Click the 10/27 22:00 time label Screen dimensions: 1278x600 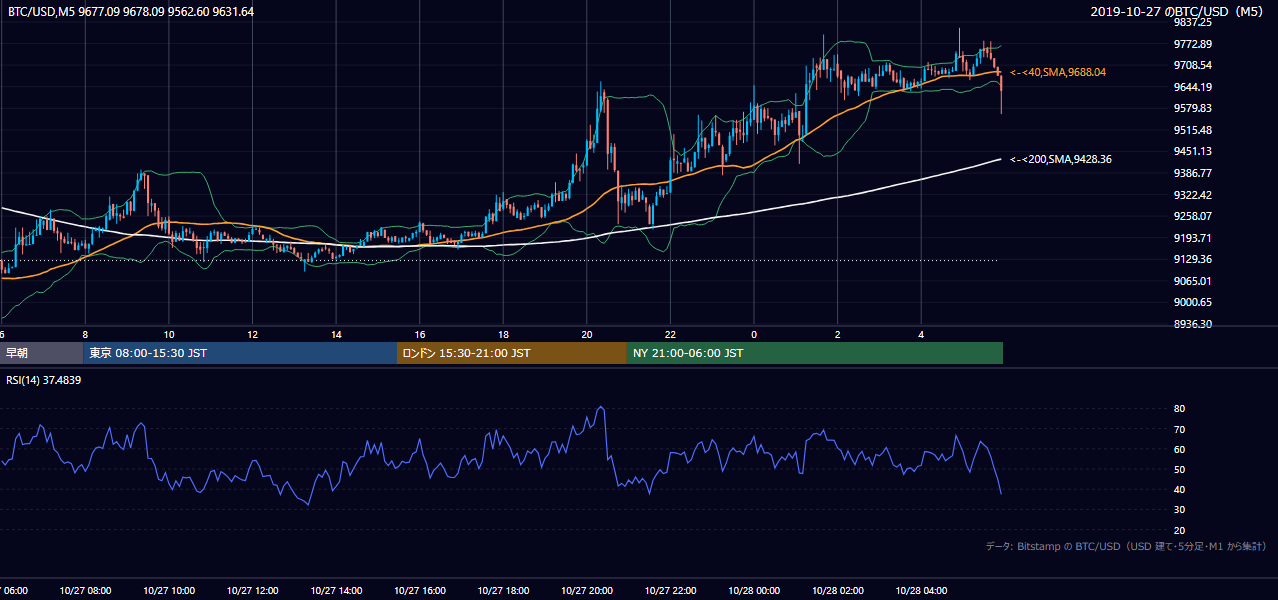pos(670,590)
